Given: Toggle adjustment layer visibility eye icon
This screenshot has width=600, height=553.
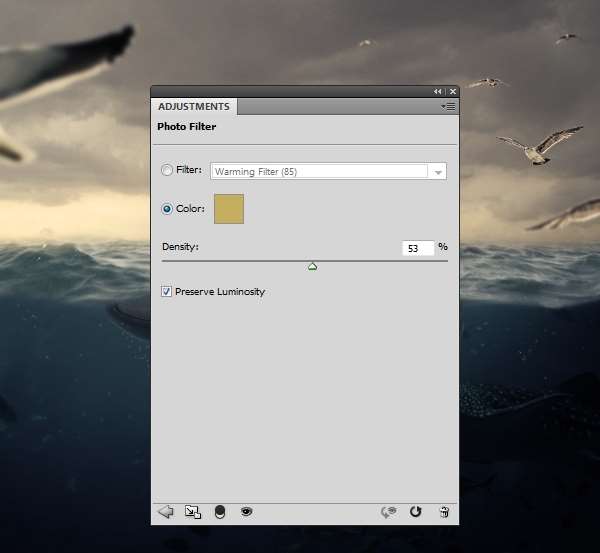Looking at the screenshot, I should pyautogui.click(x=246, y=512).
